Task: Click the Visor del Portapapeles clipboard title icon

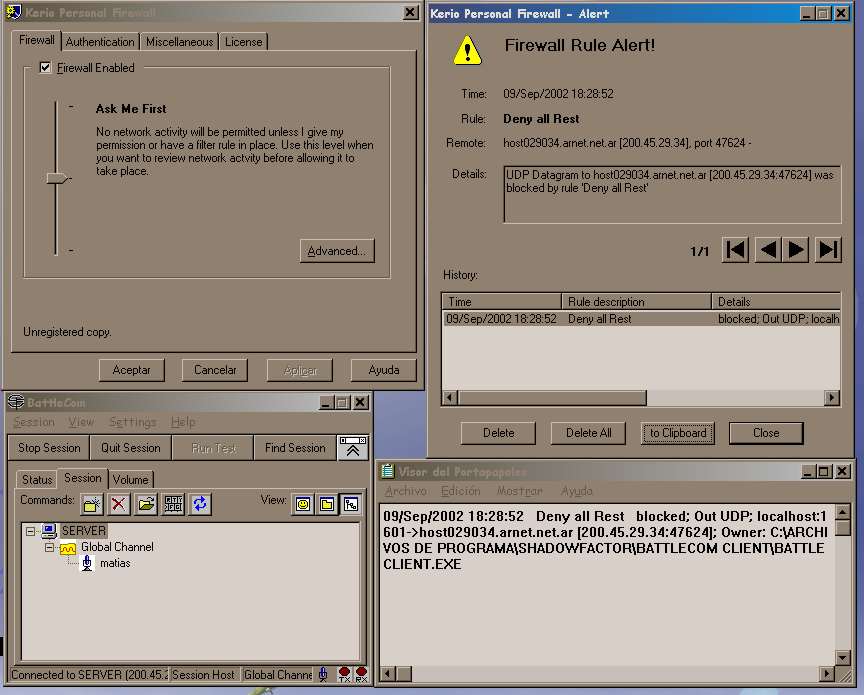Action: tap(388, 471)
